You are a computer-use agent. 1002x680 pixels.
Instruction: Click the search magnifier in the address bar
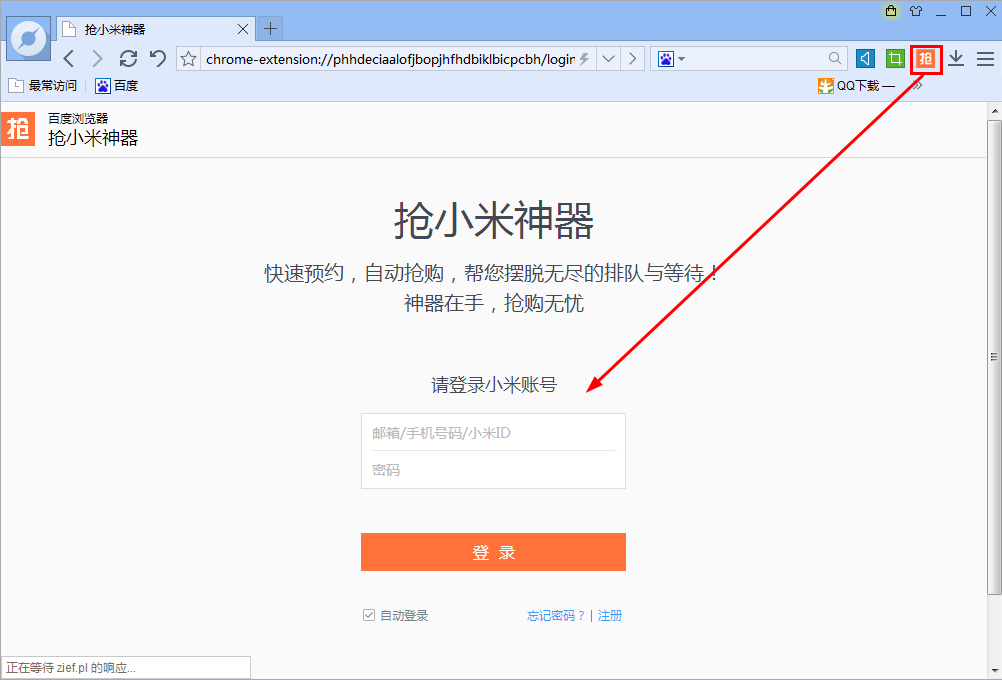point(834,59)
